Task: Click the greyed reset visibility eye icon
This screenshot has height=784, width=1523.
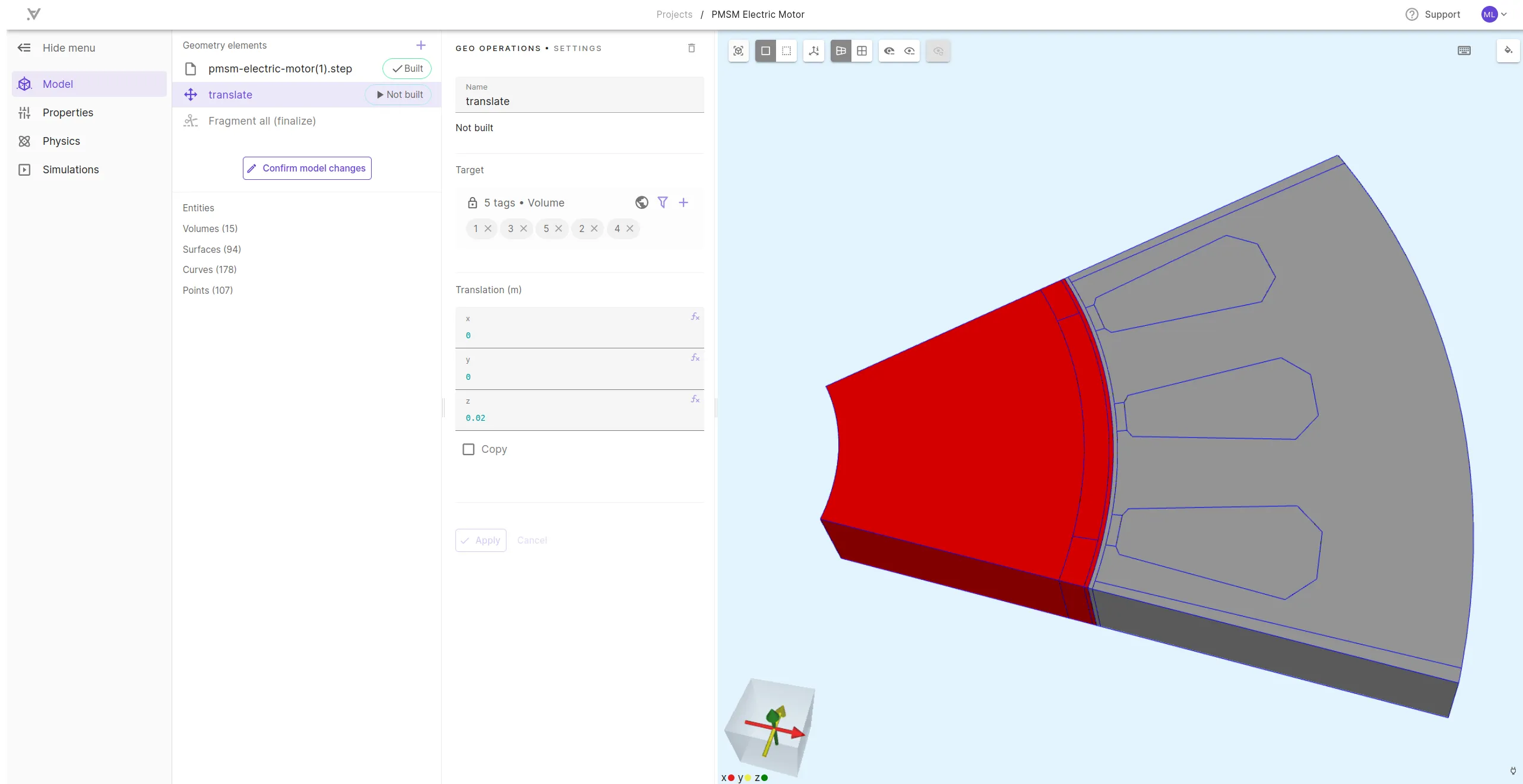Action: 938,51
